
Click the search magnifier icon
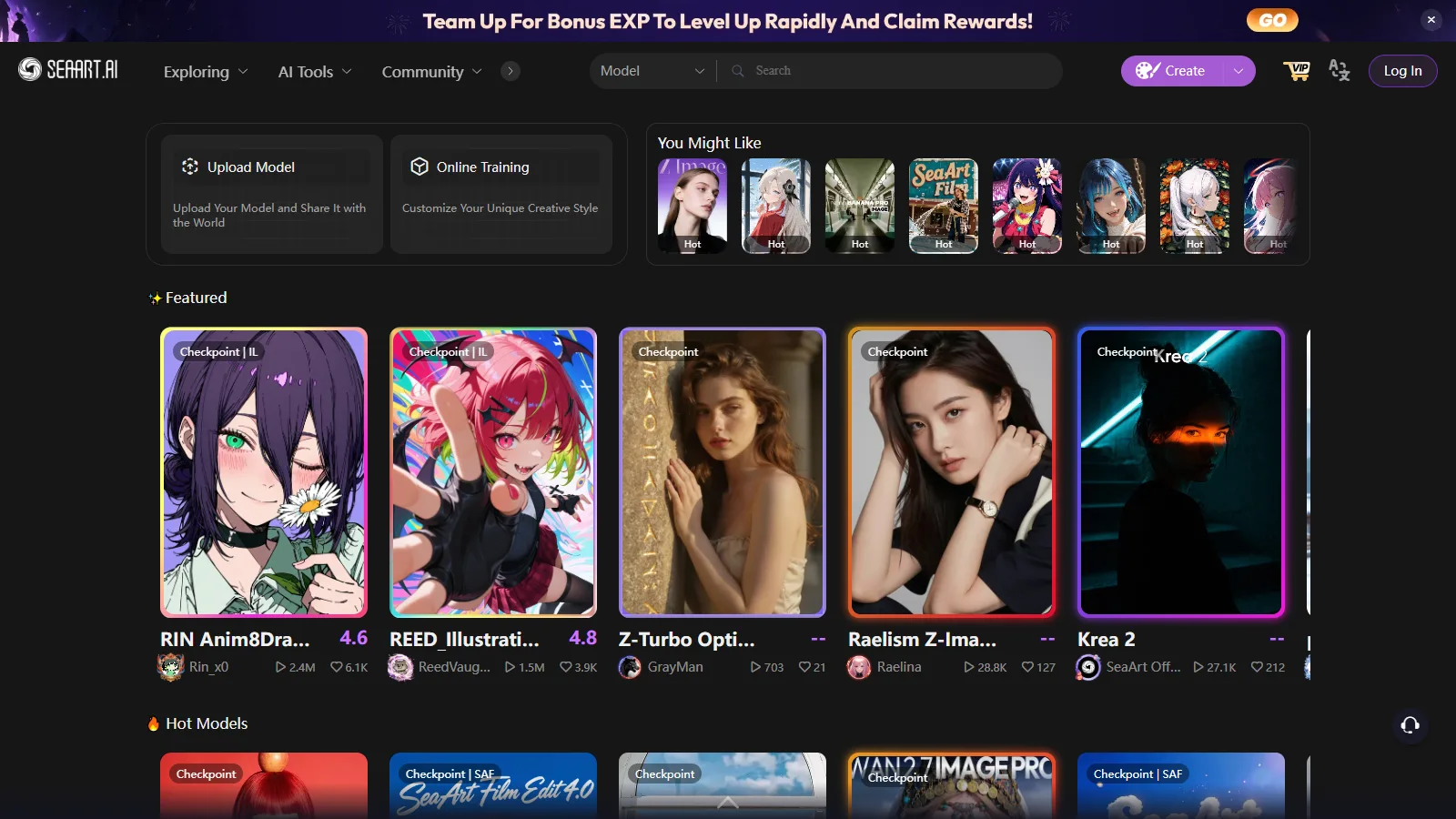tap(738, 71)
